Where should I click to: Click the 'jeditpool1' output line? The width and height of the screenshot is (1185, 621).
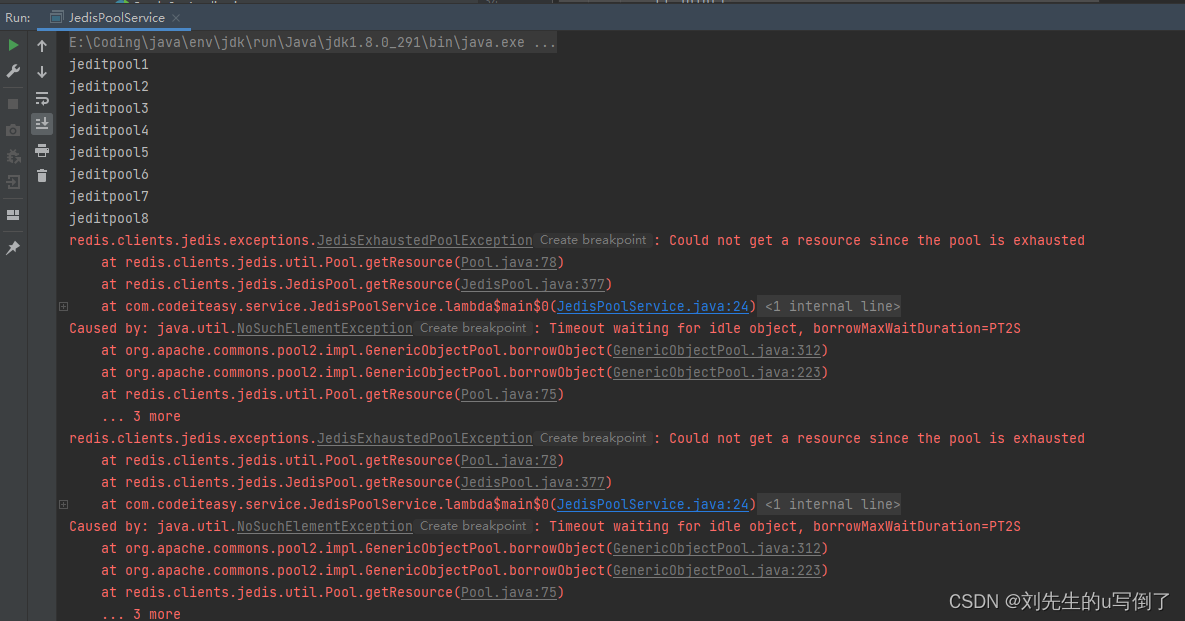[109, 64]
